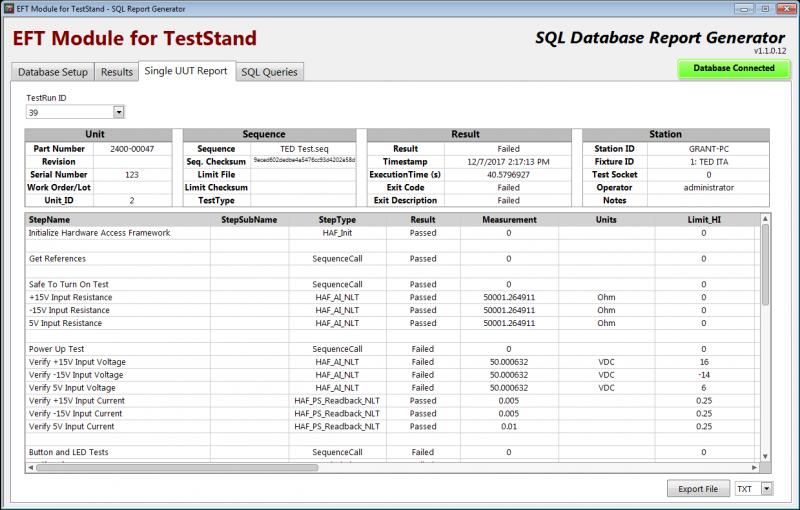Click the TestRun ID field showing 39

click(69, 112)
